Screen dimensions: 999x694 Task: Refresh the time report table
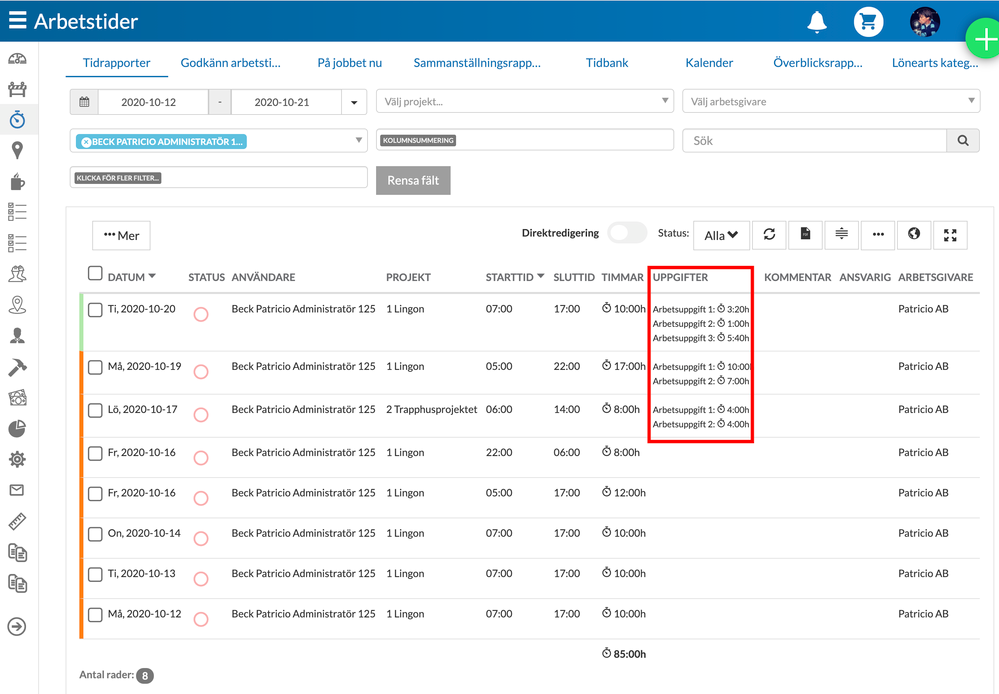[x=769, y=235]
